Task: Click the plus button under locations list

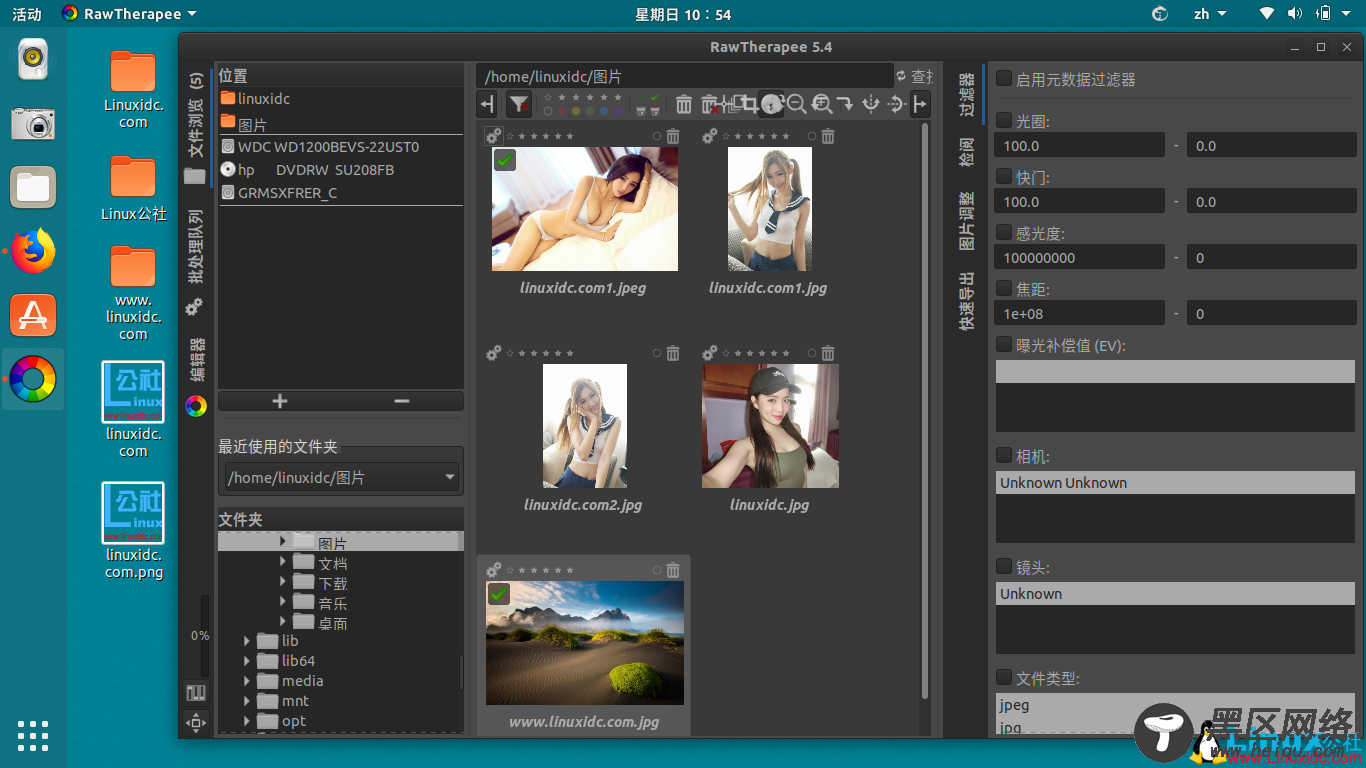Action: coord(280,401)
